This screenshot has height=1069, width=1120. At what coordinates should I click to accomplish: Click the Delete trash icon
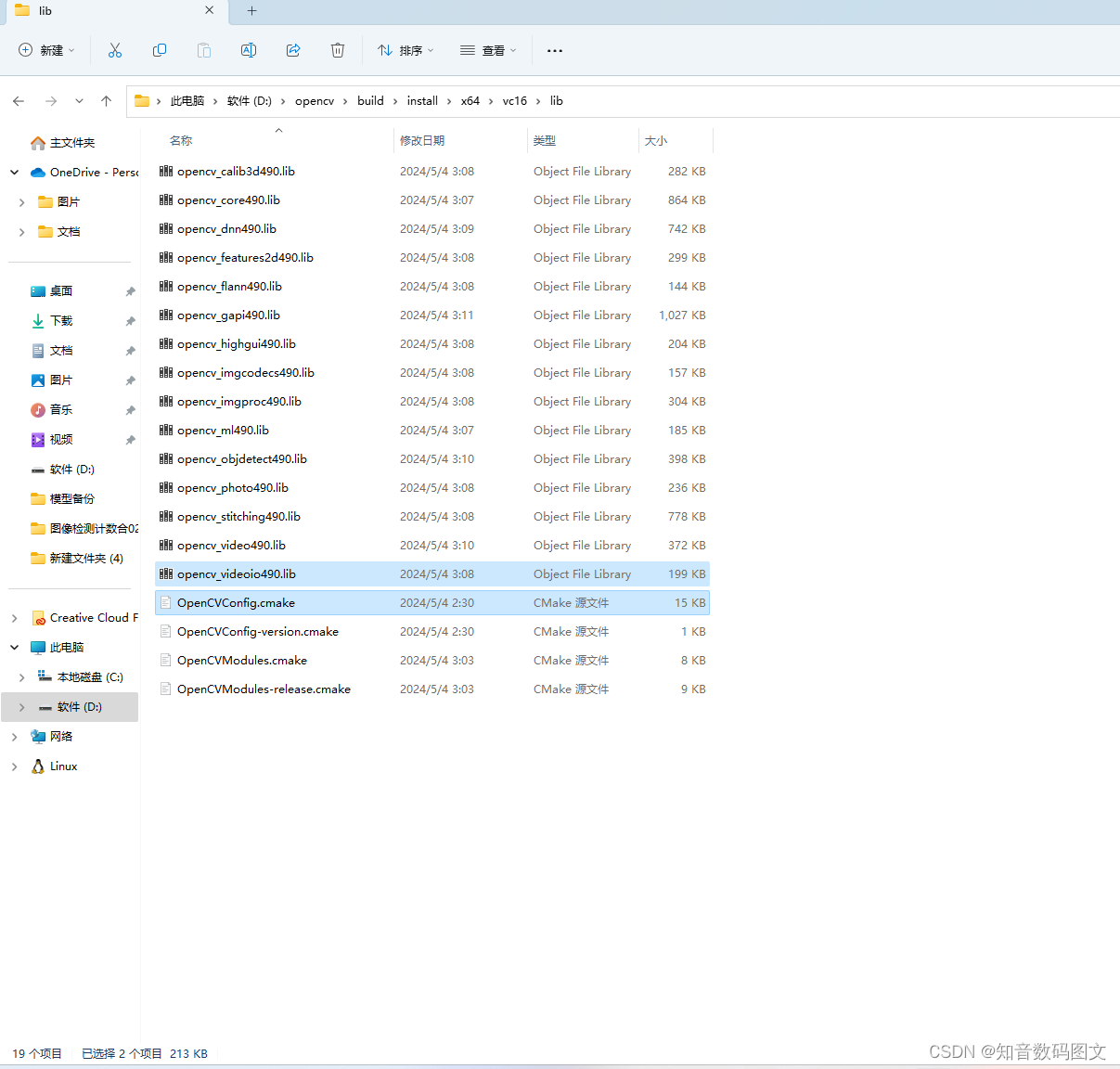coord(338,50)
